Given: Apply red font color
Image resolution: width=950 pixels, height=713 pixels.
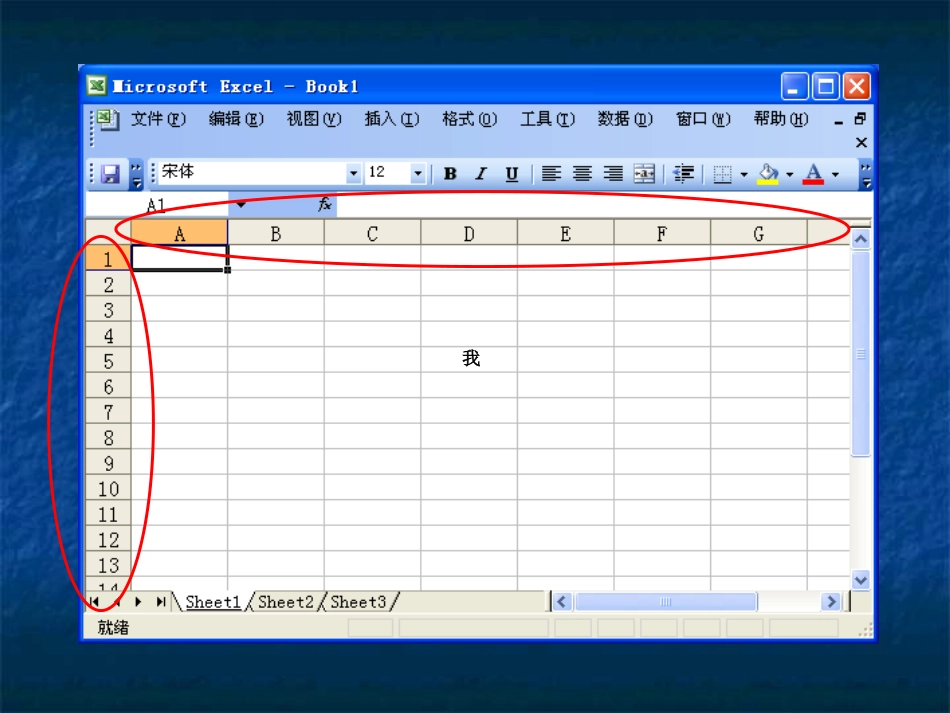Looking at the screenshot, I should point(813,174).
